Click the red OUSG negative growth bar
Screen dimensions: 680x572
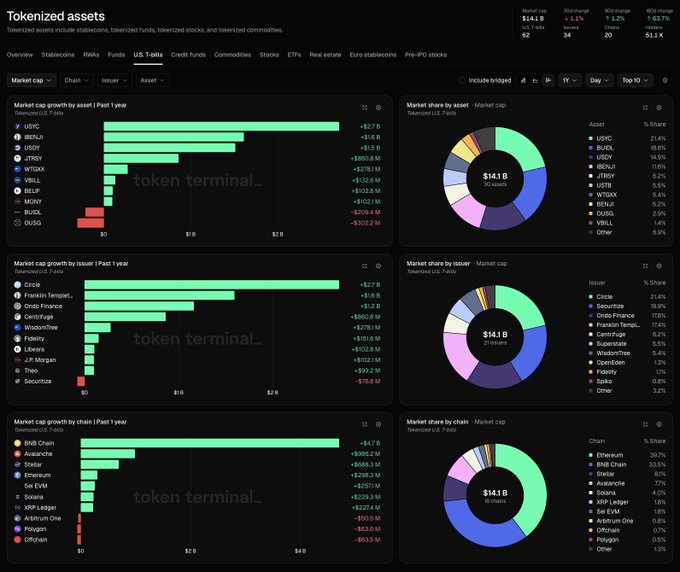[90, 223]
